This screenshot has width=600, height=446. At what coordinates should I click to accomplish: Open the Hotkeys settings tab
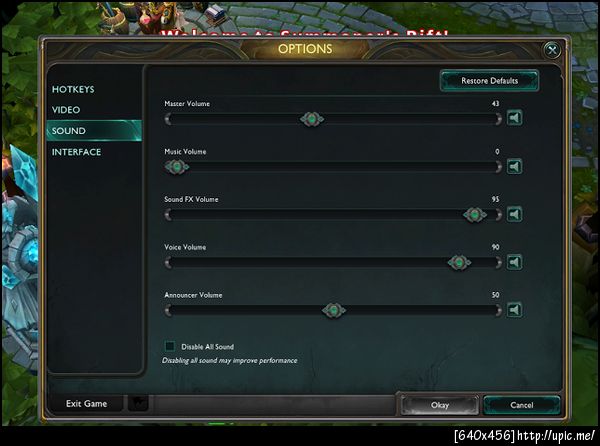point(73,90)
